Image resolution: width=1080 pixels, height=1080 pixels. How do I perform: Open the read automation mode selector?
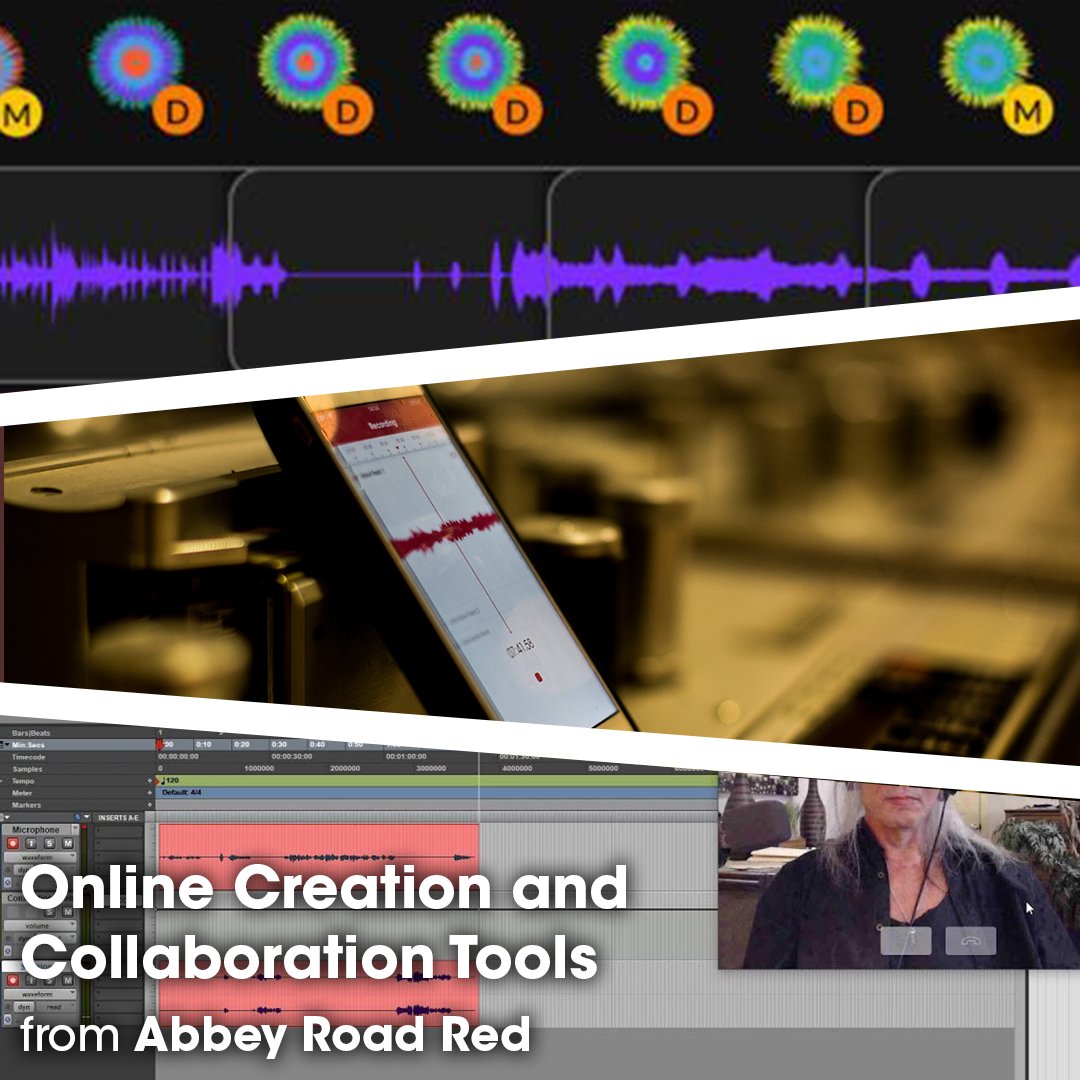(56, 1007)
